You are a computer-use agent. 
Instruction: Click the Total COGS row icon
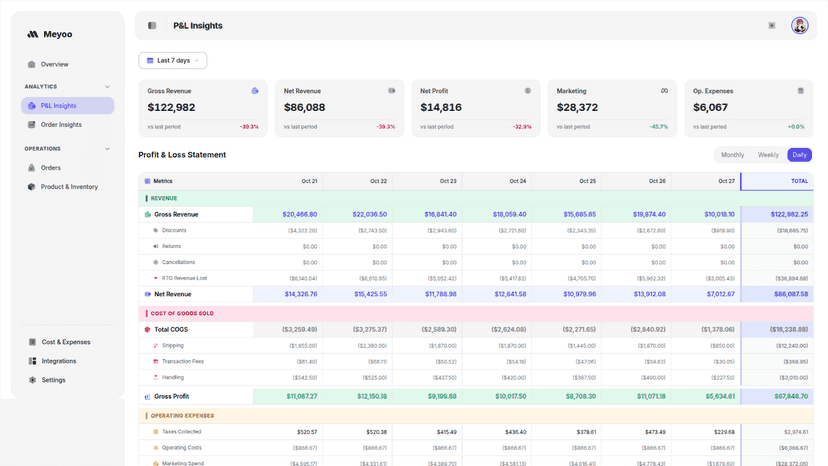click(148, 330)
